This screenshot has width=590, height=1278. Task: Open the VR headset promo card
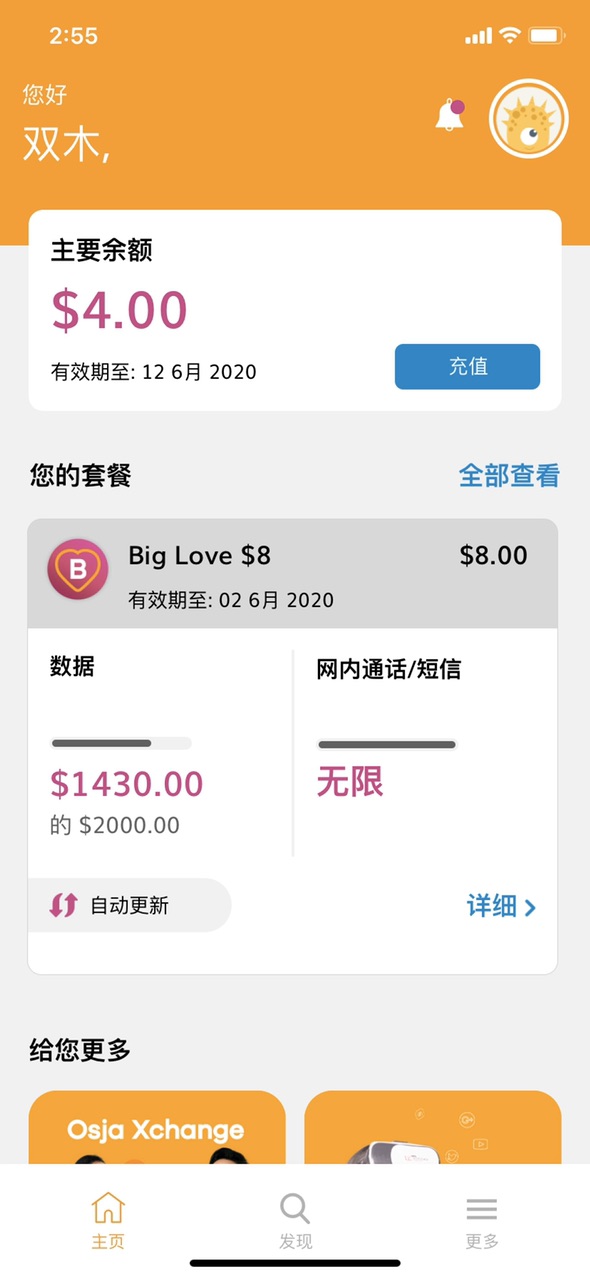tap(433, 1127)
